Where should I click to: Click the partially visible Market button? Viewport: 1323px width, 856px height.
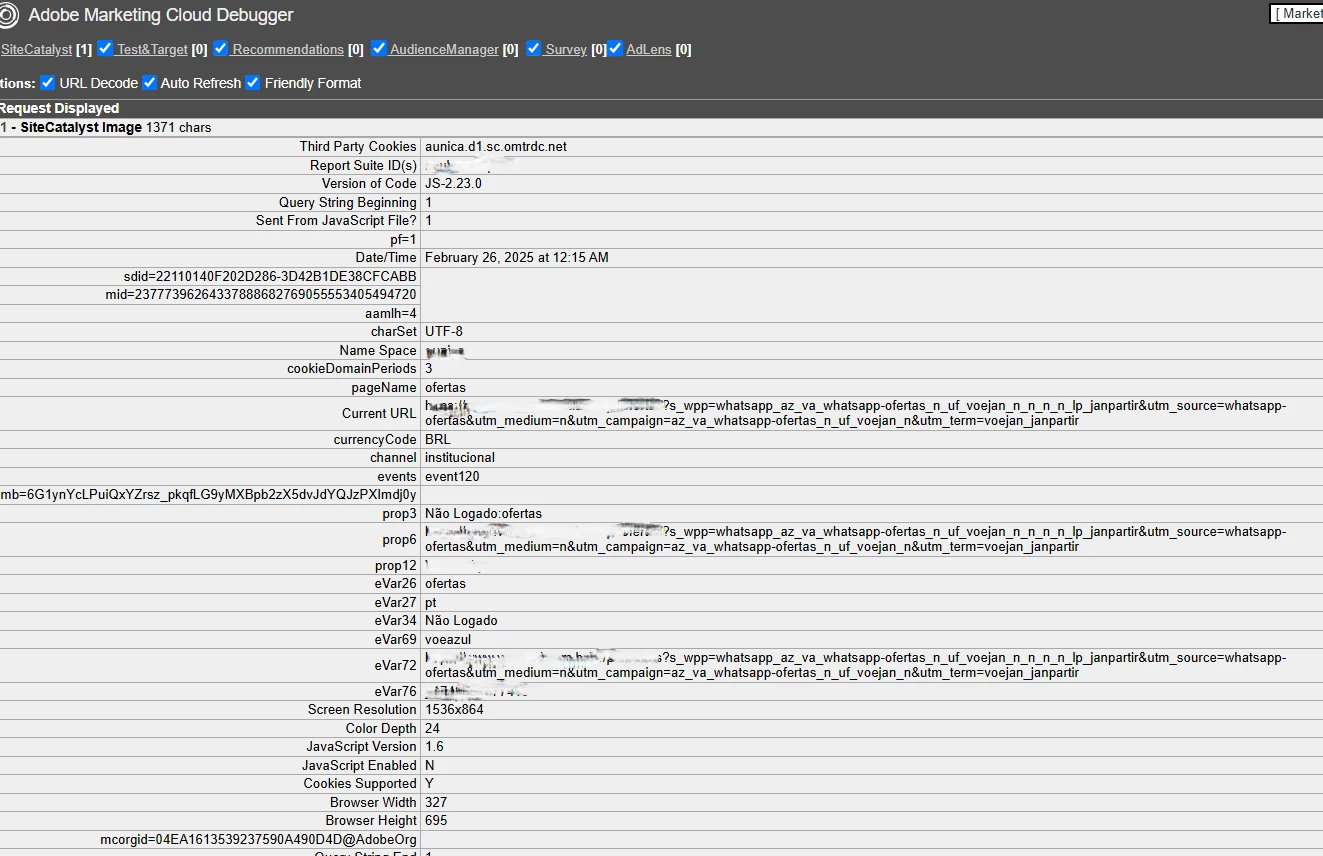[x=1297, y=14]
